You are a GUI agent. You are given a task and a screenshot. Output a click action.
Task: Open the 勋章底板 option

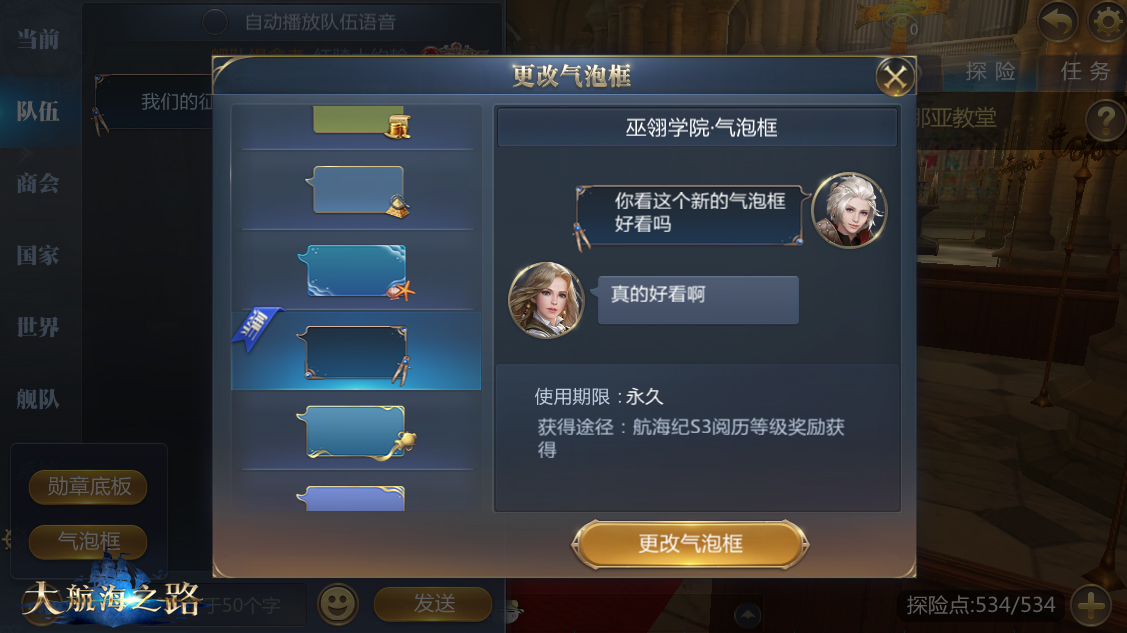click(x=88, y=487)
